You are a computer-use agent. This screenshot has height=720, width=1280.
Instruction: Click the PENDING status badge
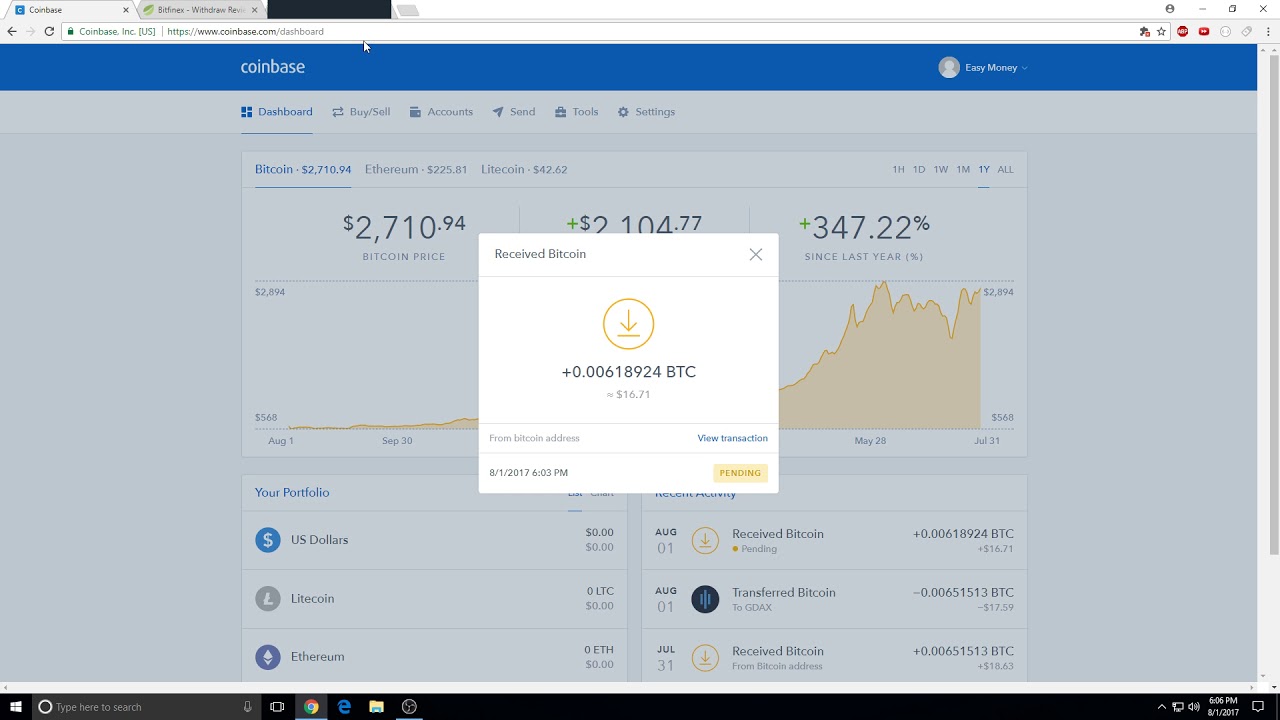[x=740, y=473]
